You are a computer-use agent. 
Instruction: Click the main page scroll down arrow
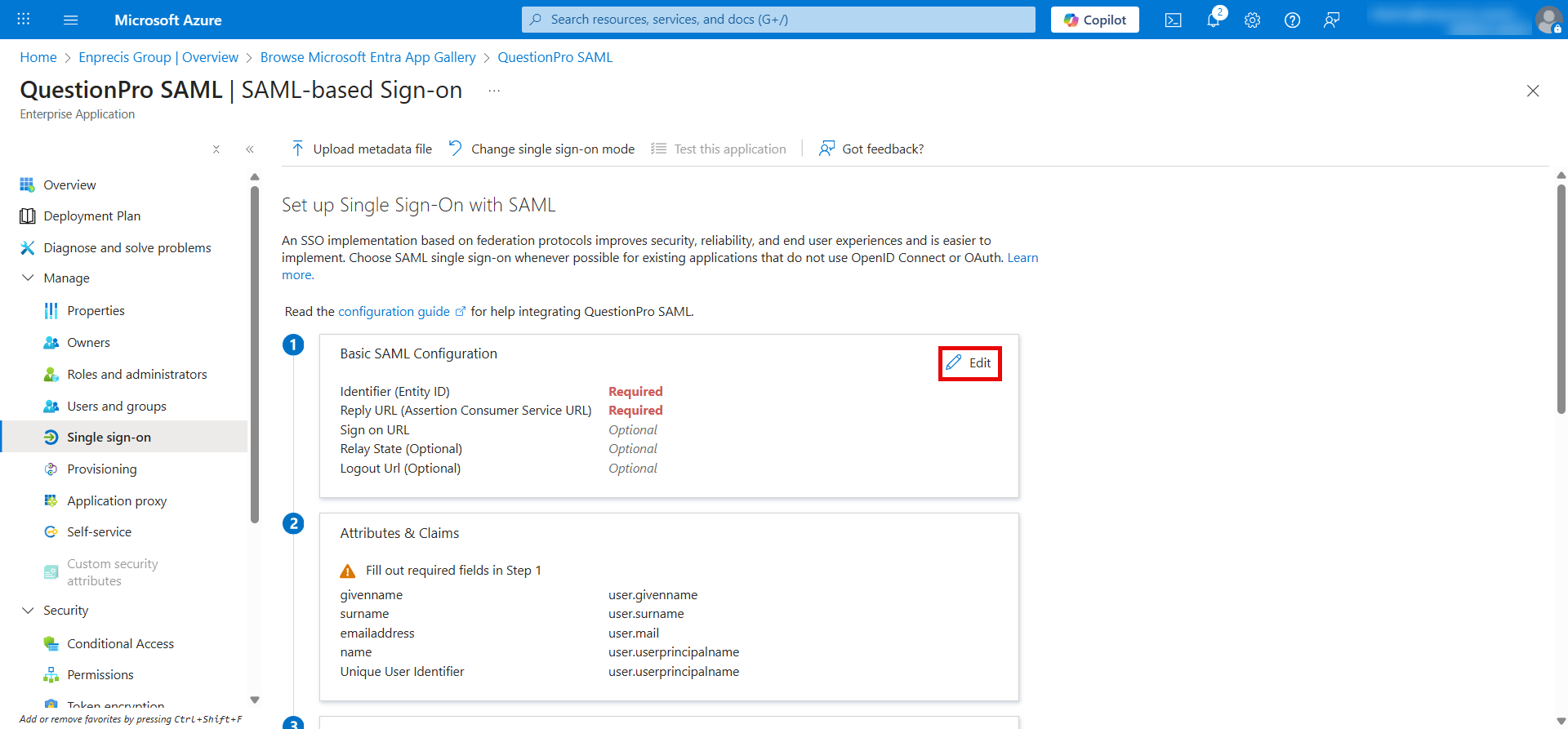pos(1561,722)
